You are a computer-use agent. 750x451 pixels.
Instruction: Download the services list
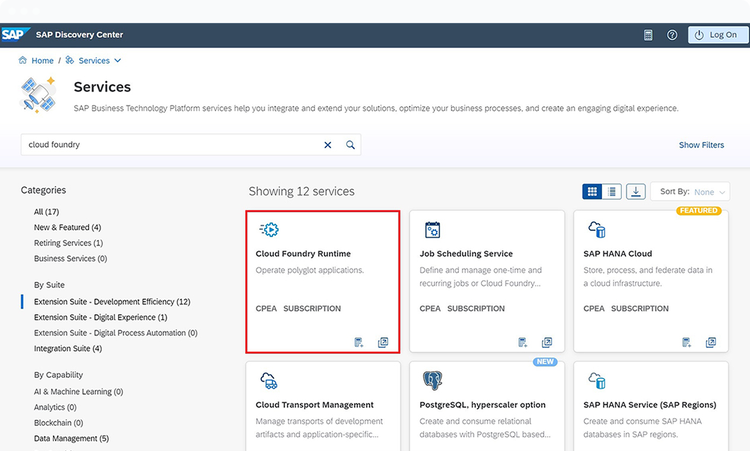(x=636, y=192)
